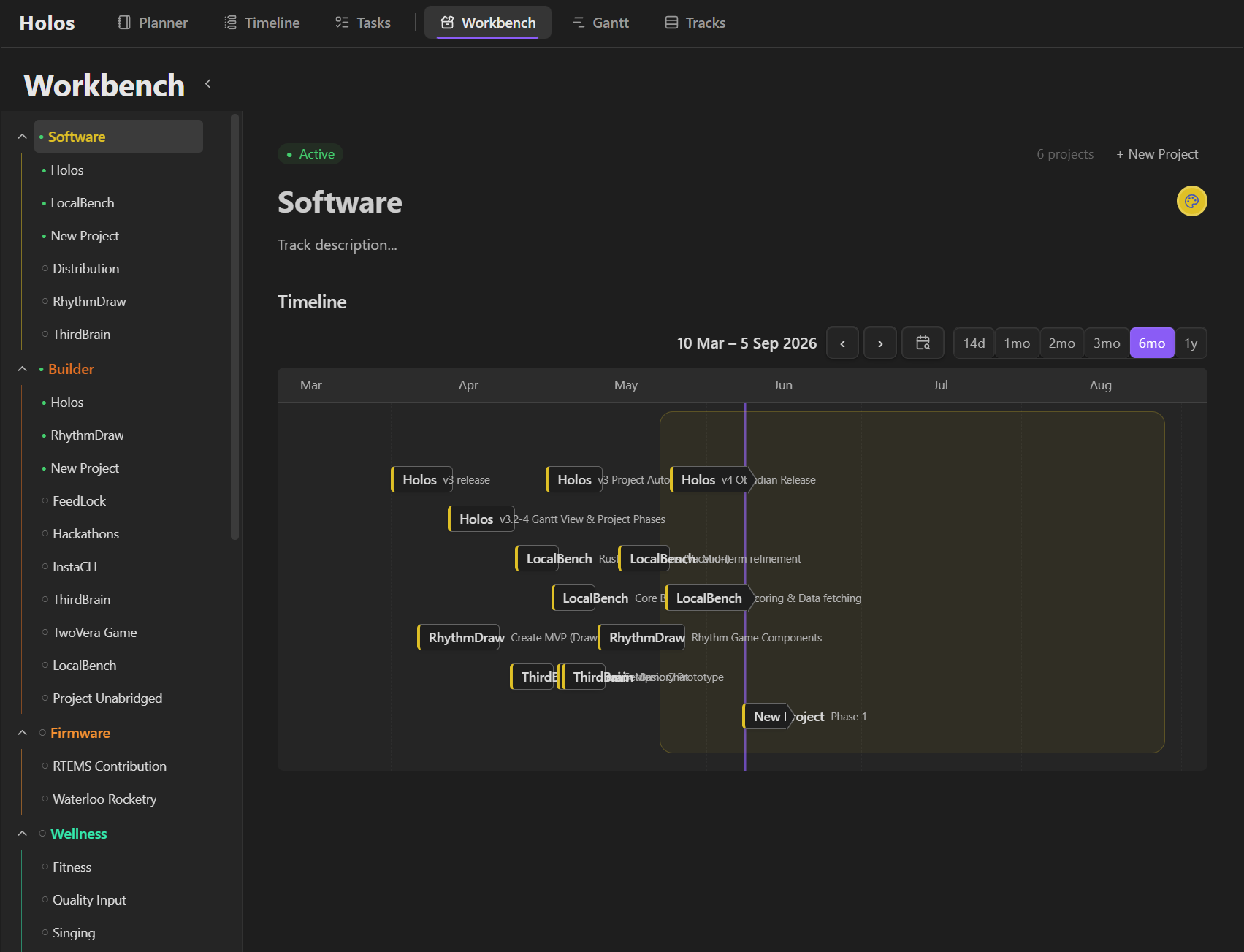Open LocalBench Scoring & Data fetching bar
This screenshot has width=1244, height=952.
[710, 598]
